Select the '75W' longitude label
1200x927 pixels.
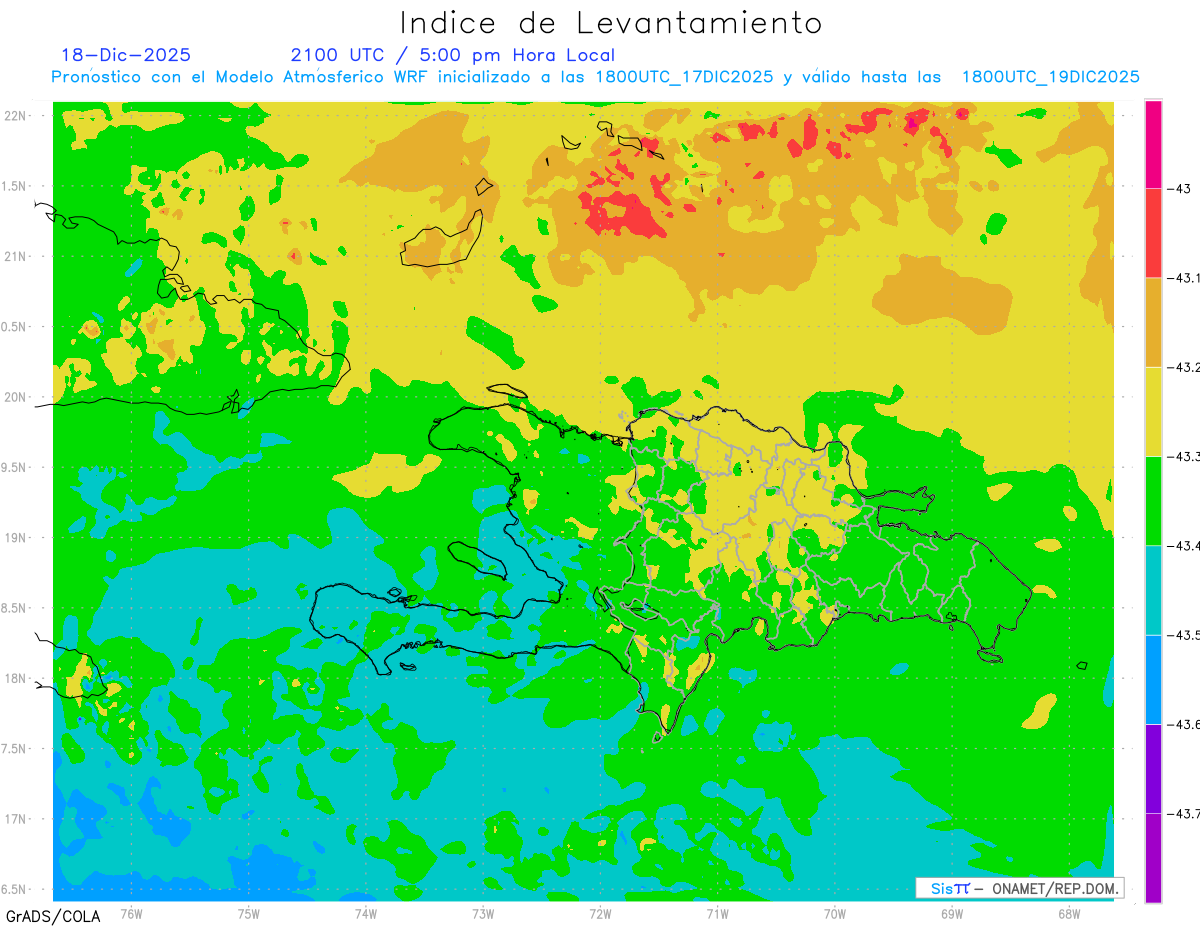249,913
